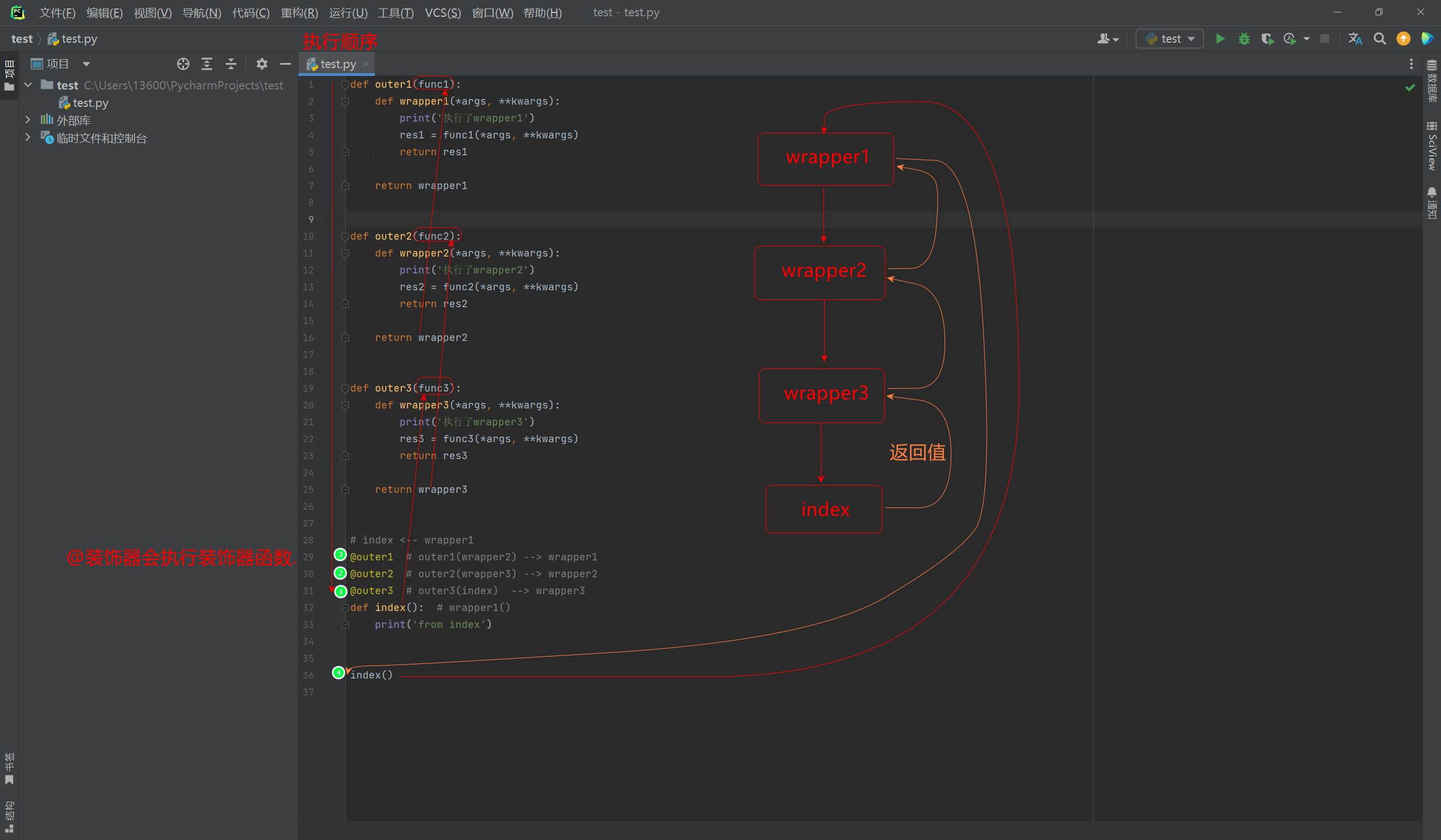This screenshot has height=840, width=1441.
Task: Collapse the test project folder
Action: (x=28, y=85)
